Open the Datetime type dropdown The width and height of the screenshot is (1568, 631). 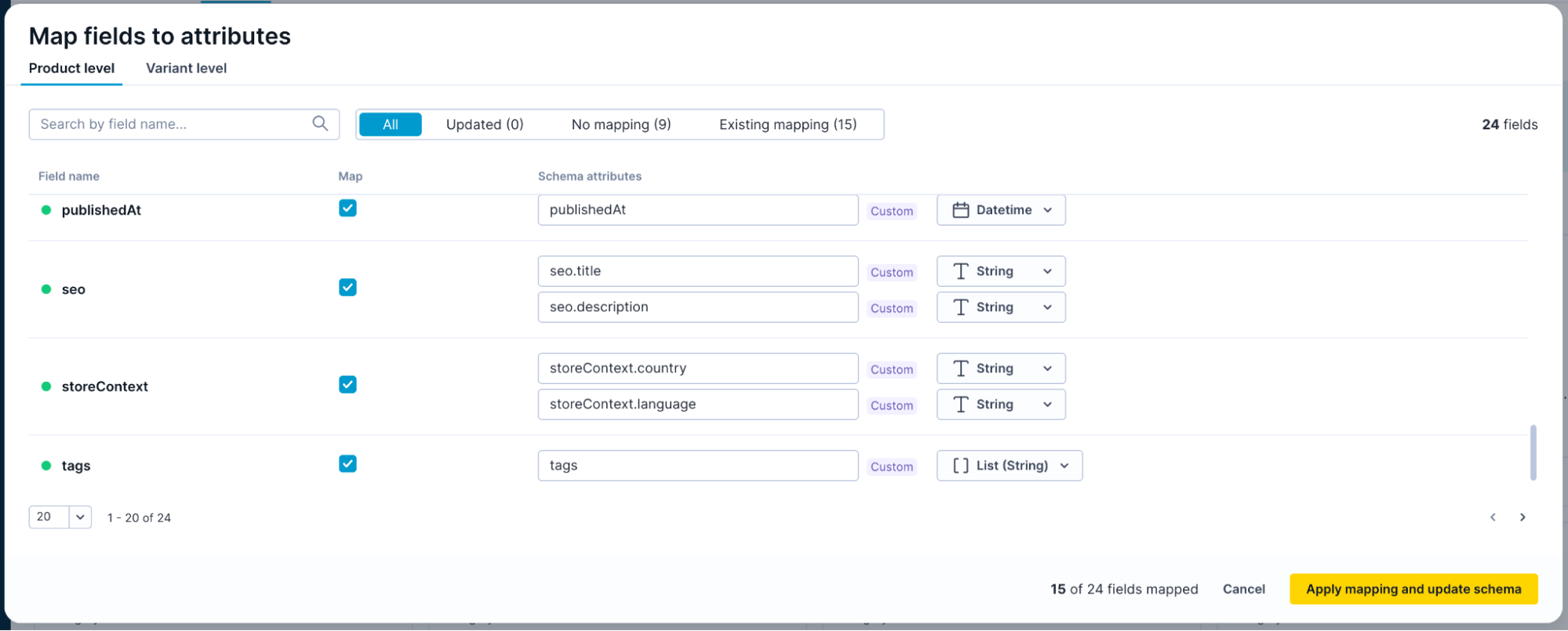[1001, 210]
